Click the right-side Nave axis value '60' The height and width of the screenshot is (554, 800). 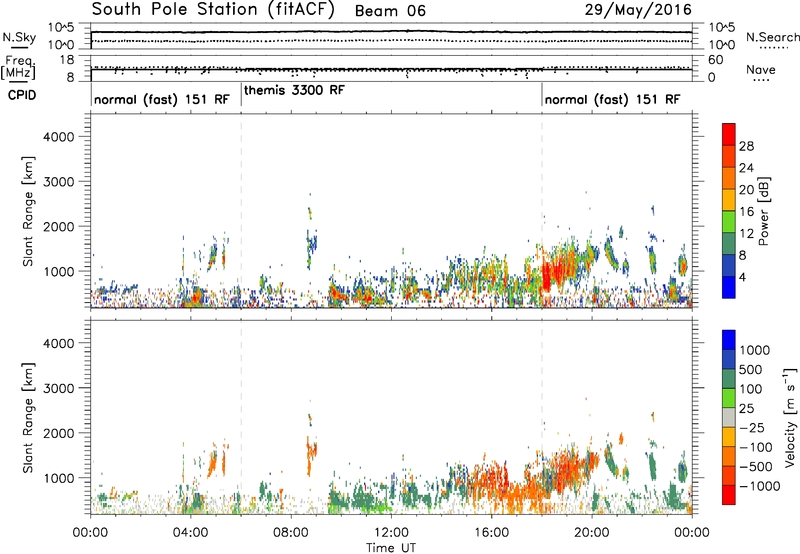716,60
